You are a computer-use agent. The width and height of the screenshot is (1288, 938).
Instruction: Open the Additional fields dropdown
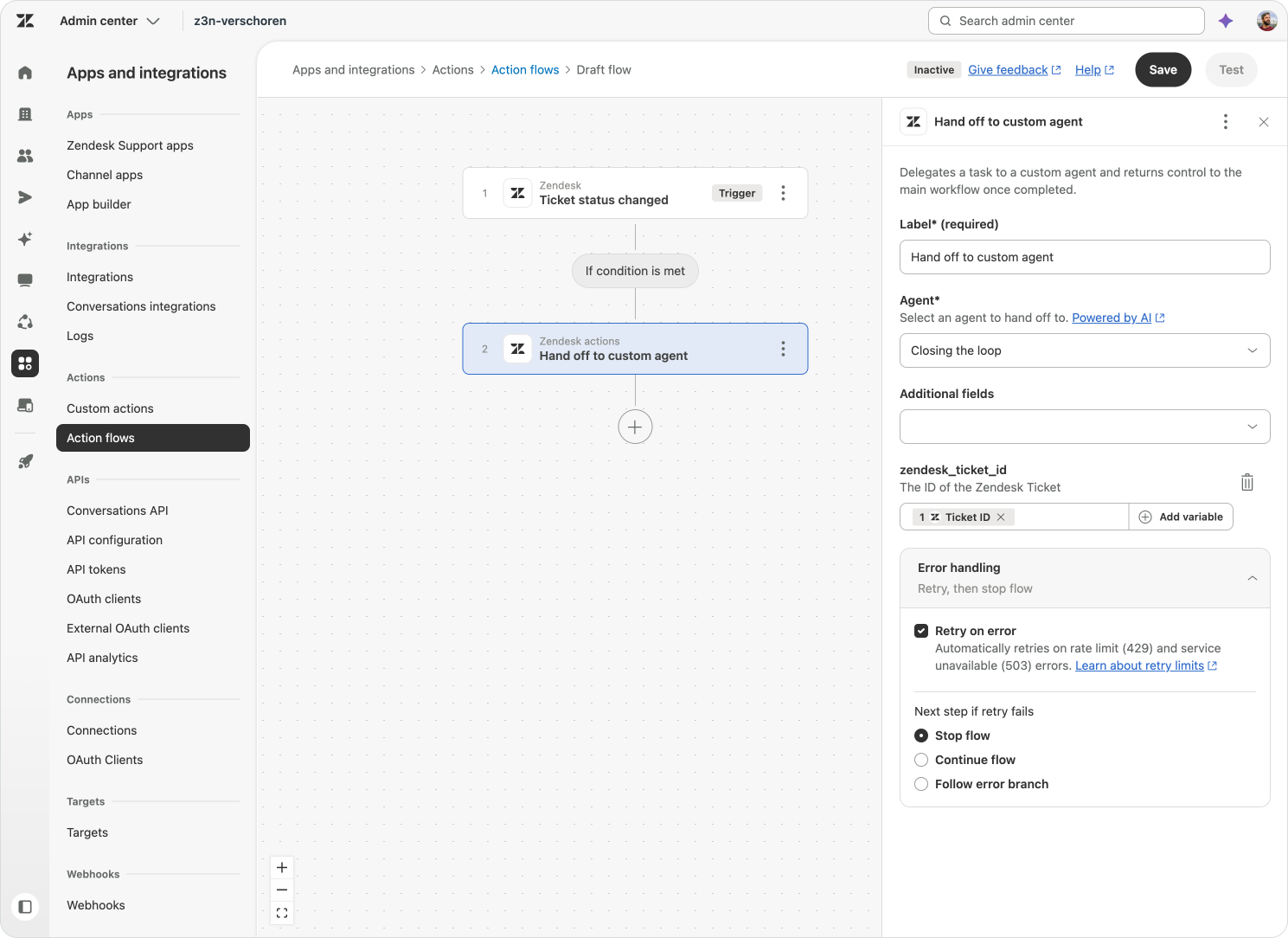[x=1085, y=427]
